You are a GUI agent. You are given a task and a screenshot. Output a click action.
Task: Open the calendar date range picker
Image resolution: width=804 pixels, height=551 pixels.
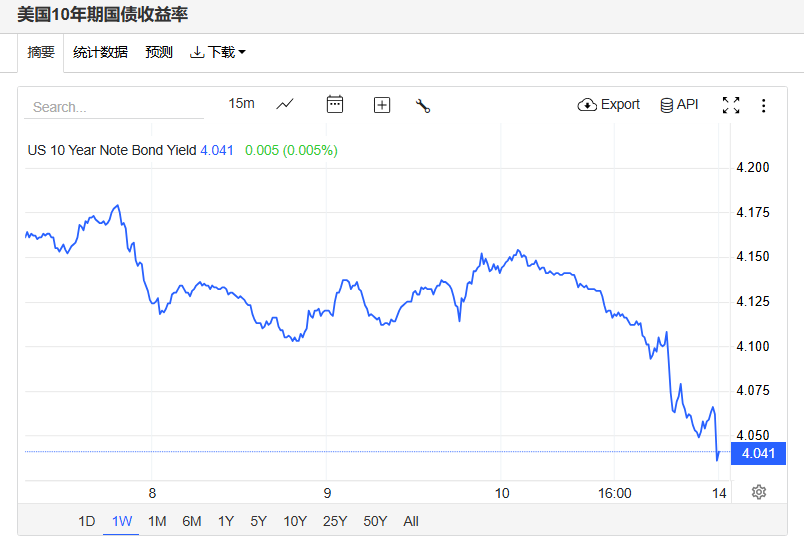point(335,104)
